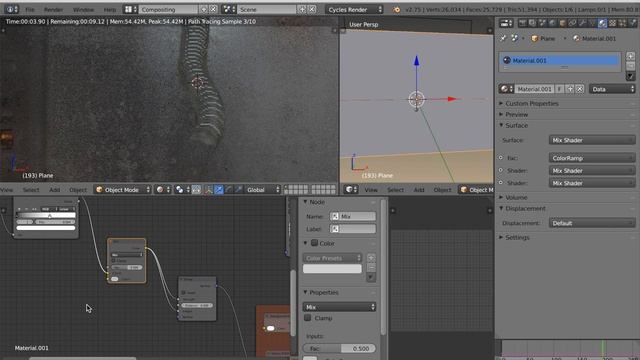Open the Object Mode dropdown in the left viewport
Viewport: 640px width, 360px height.
(x=123, y=190)
